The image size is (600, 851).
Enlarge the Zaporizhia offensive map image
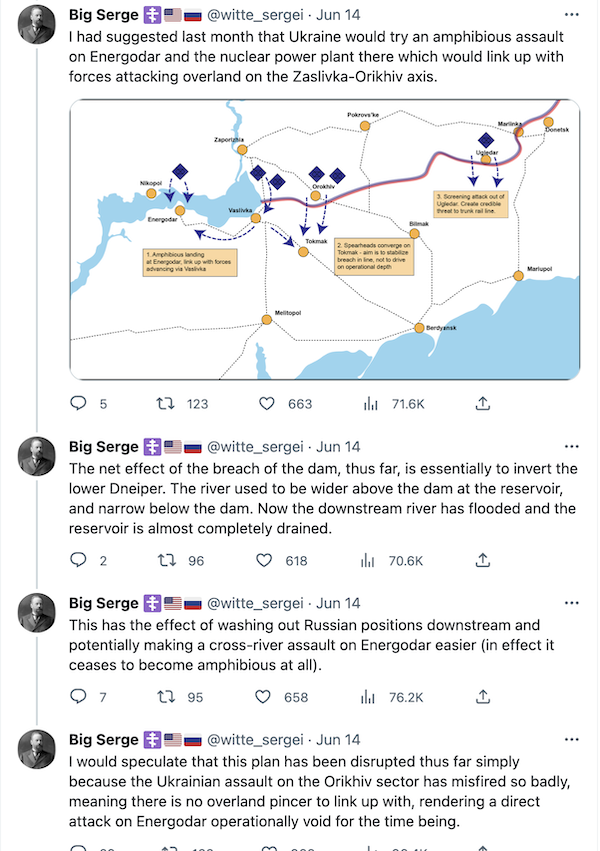(x=325, y=240)
